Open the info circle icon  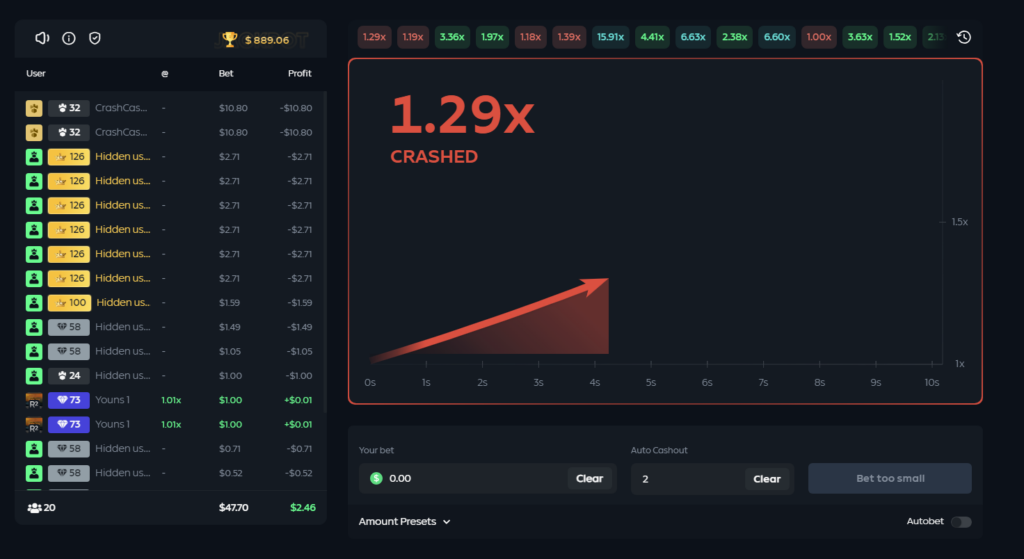click(x=69, y=38)
